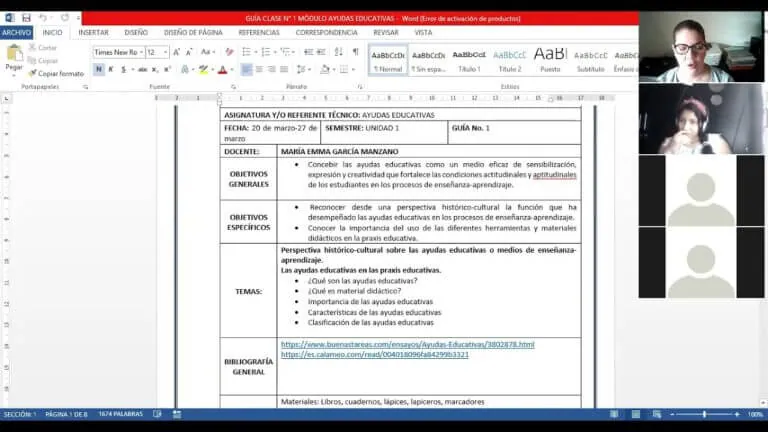This screenshot has height=432, width=768.
Task: Toggle left alignment button
Action: tap(246, 70)
